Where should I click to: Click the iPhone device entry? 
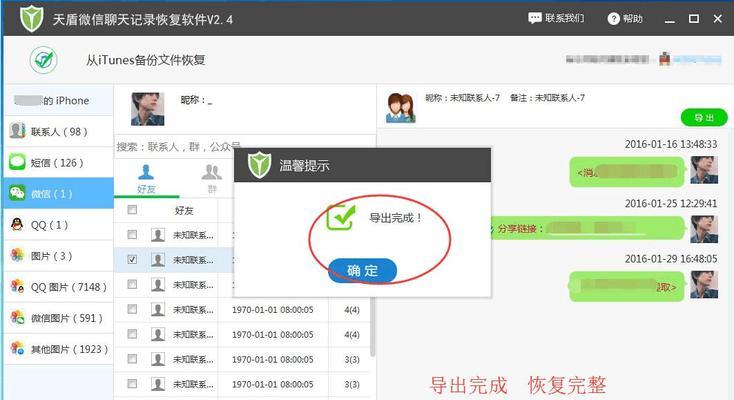pyautogui.click(x=59, y=100)
